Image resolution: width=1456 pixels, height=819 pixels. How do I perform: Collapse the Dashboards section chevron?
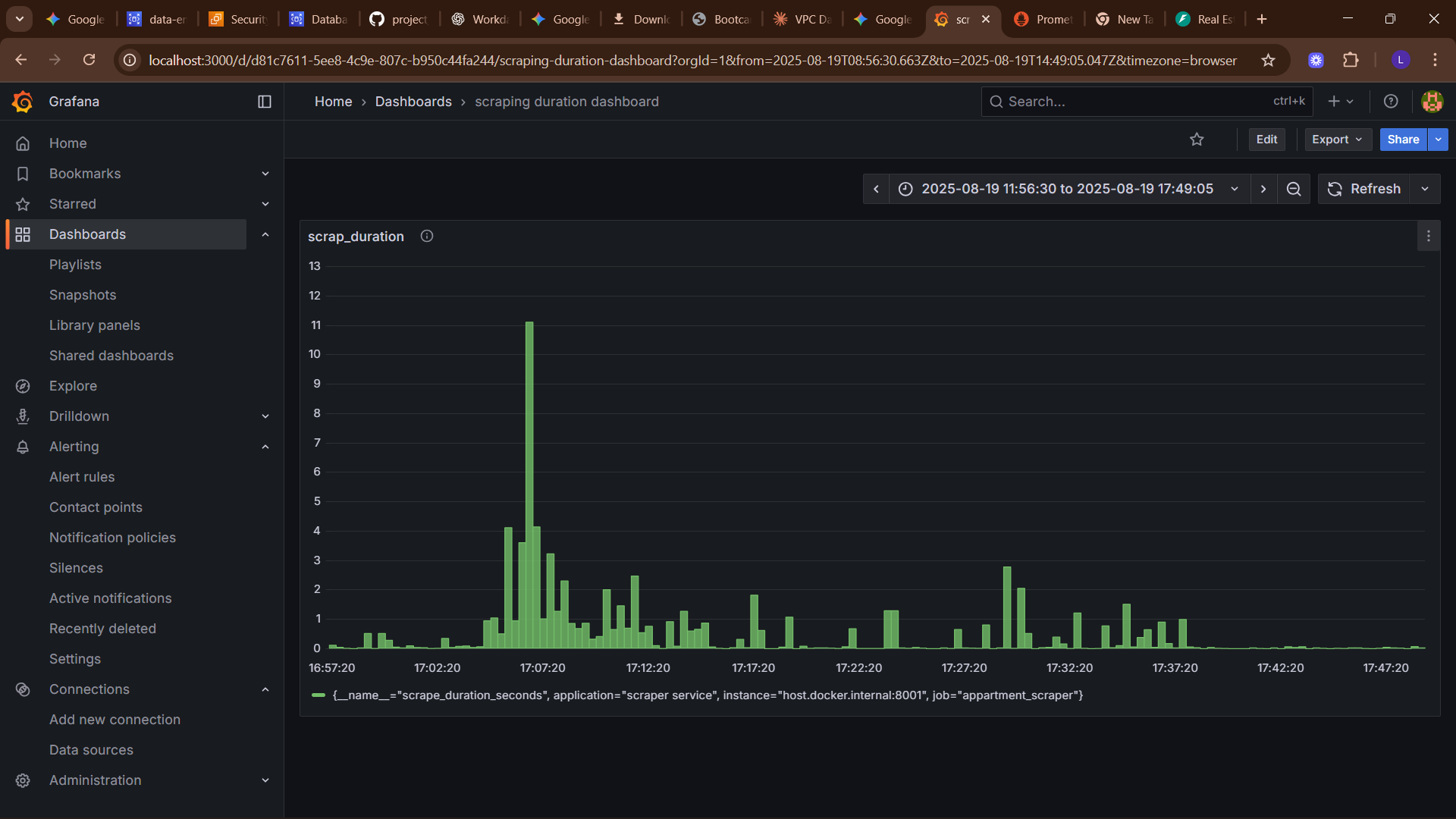(x=265, y=234)
